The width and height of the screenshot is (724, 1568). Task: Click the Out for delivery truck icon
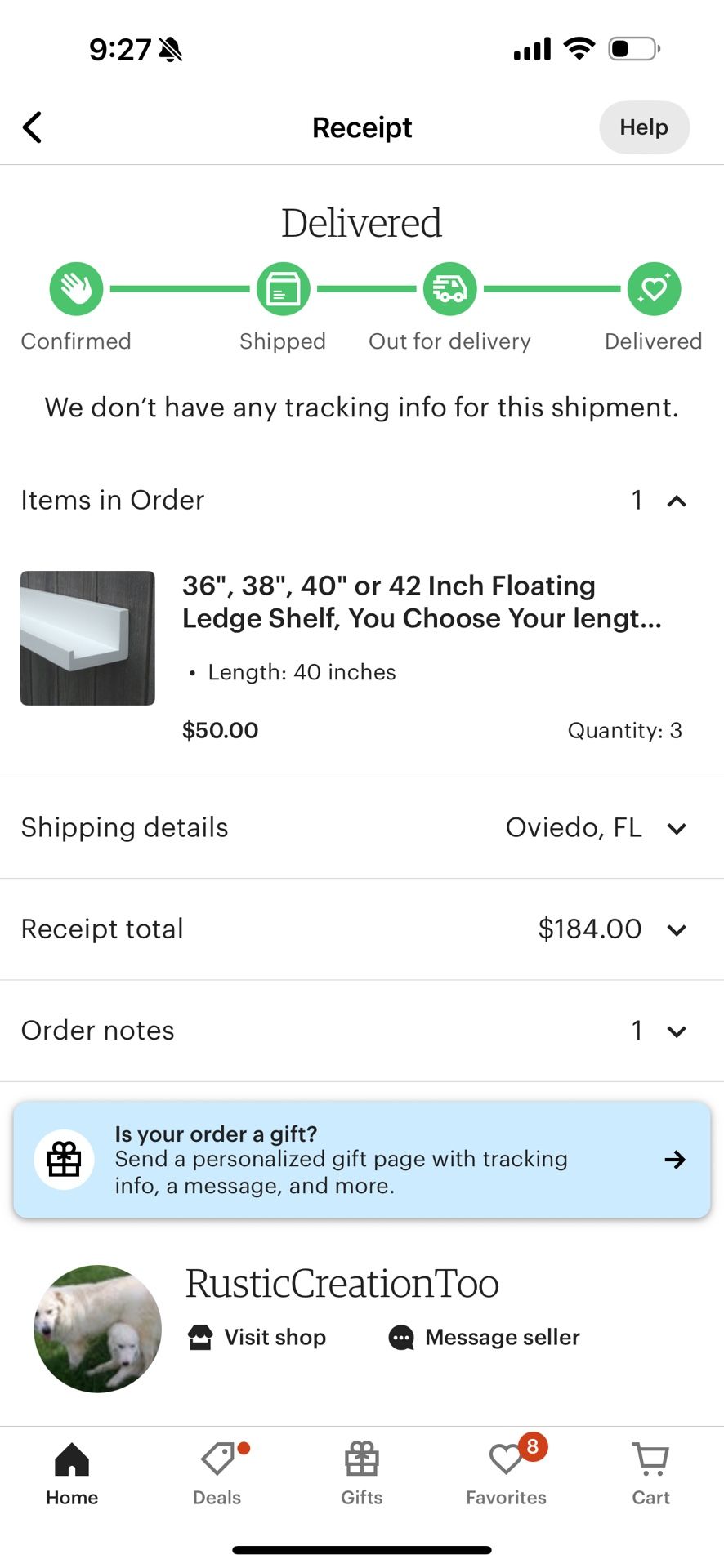[x=449, y=289]
